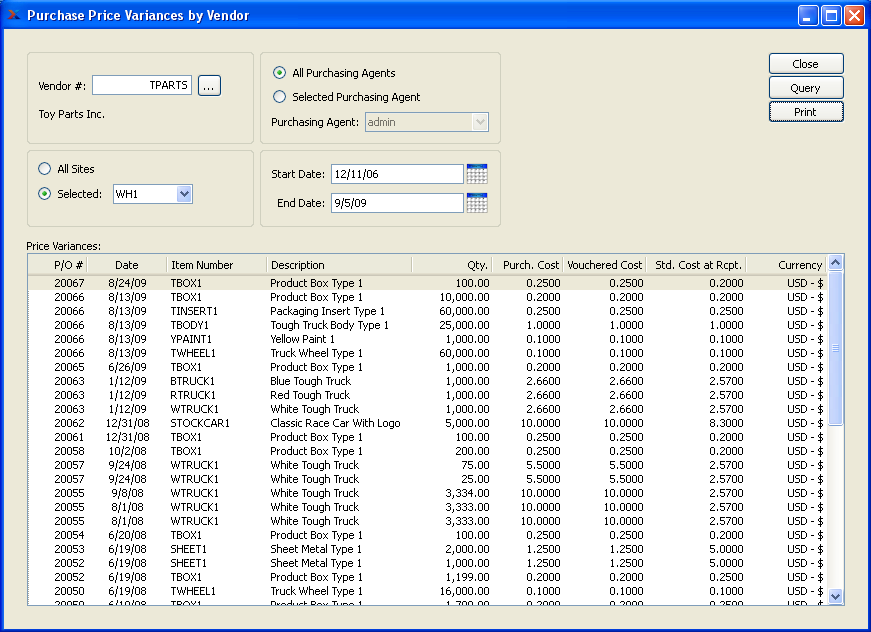871x632 pixels.
Task: Open the Start Date calendar picker
Action: (477, 174)
